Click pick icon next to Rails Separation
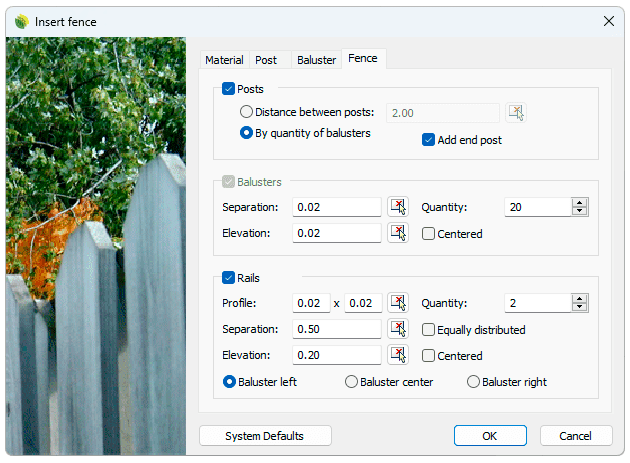The height and width of the screenshot is (463, 630). (398, 329)
